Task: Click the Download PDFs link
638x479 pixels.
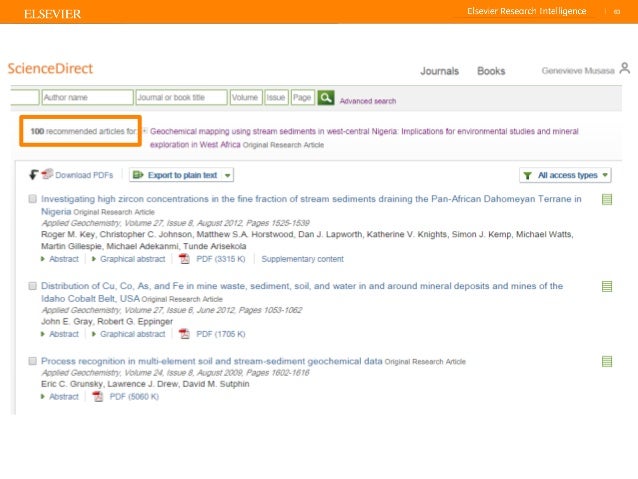Action: (84, 175)
